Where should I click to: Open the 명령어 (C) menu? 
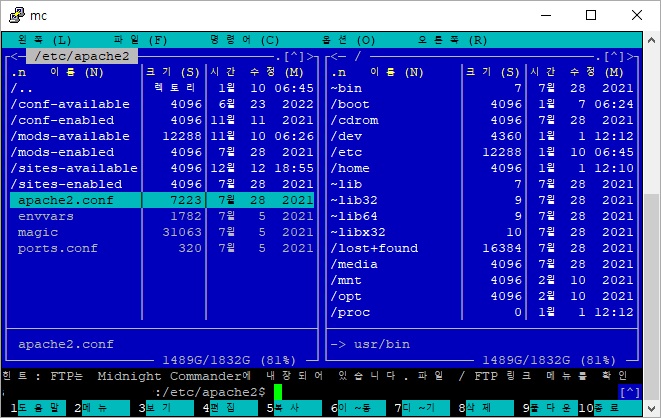[x=245, y=40]
